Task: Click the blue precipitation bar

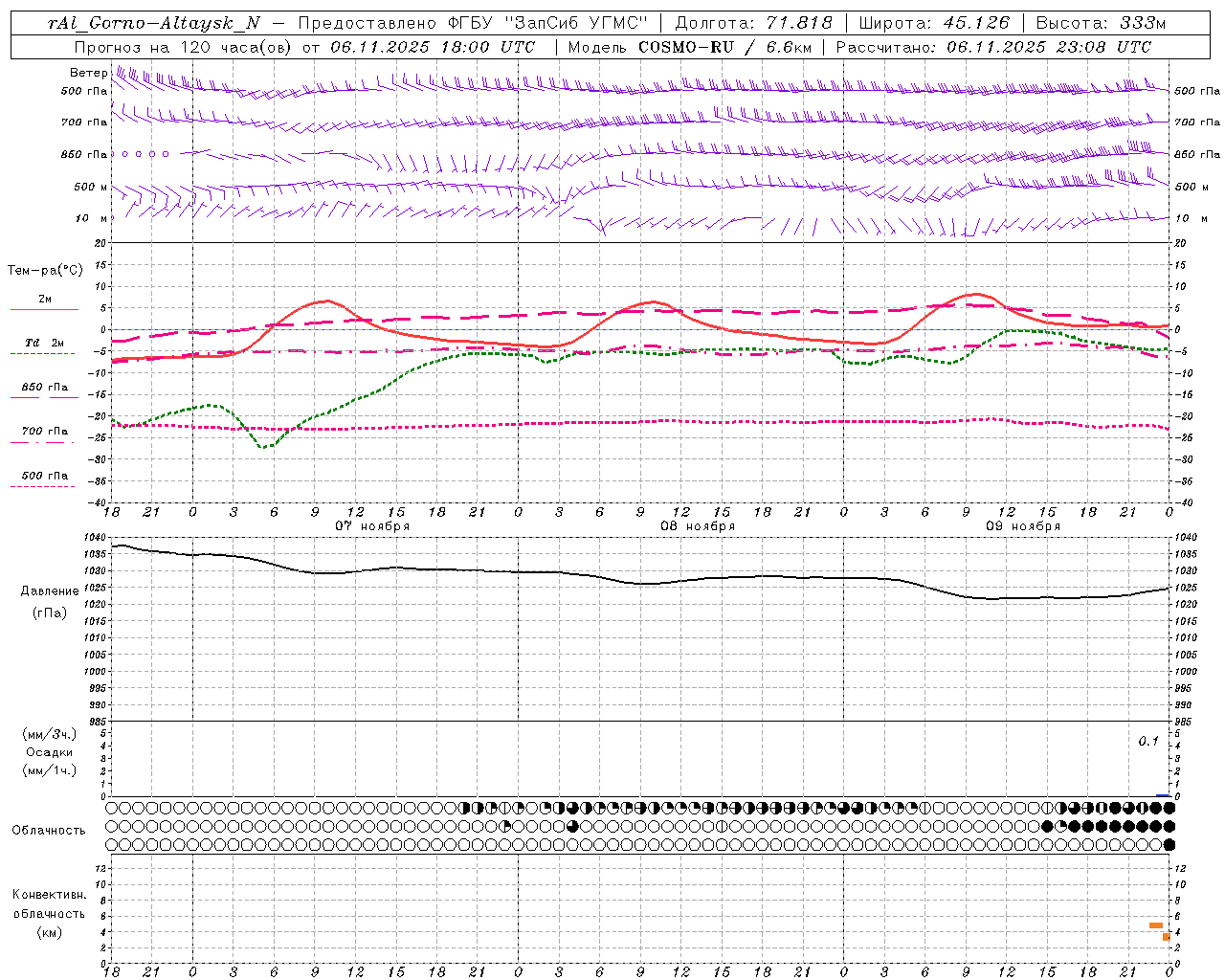Action: tap(1163, 795)
